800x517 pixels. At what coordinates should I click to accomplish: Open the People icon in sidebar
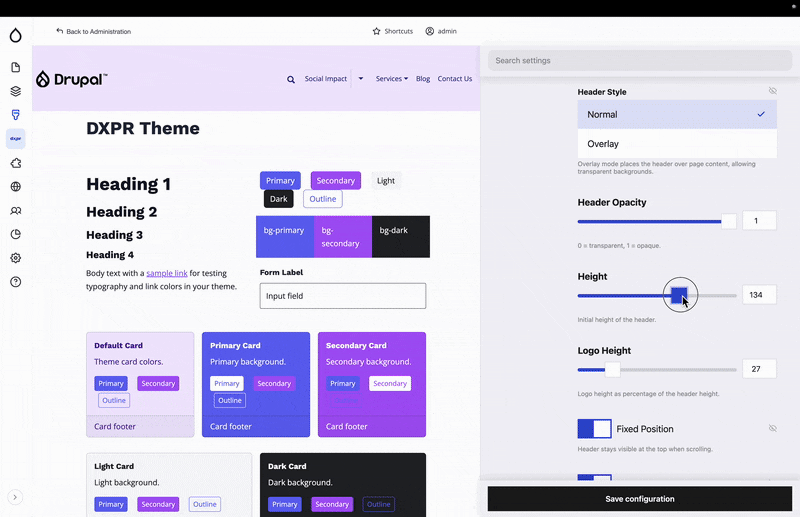pyautogui.click(x=16, y=210)
